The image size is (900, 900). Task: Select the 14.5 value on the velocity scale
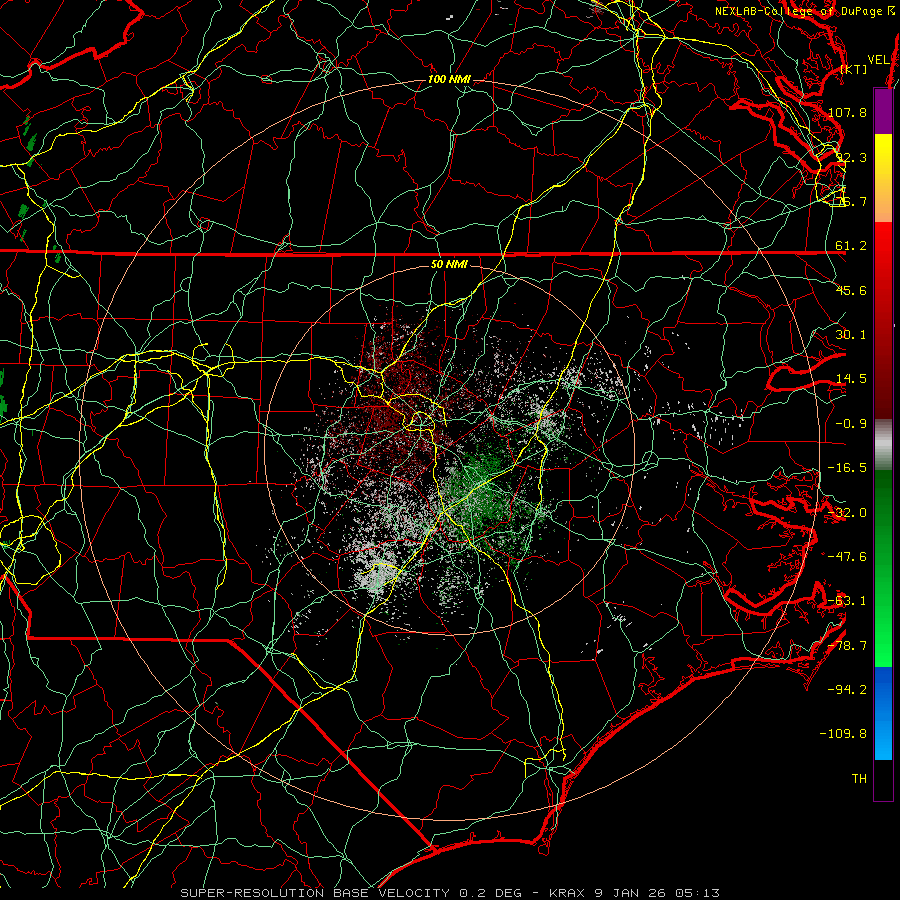[851, 379]
